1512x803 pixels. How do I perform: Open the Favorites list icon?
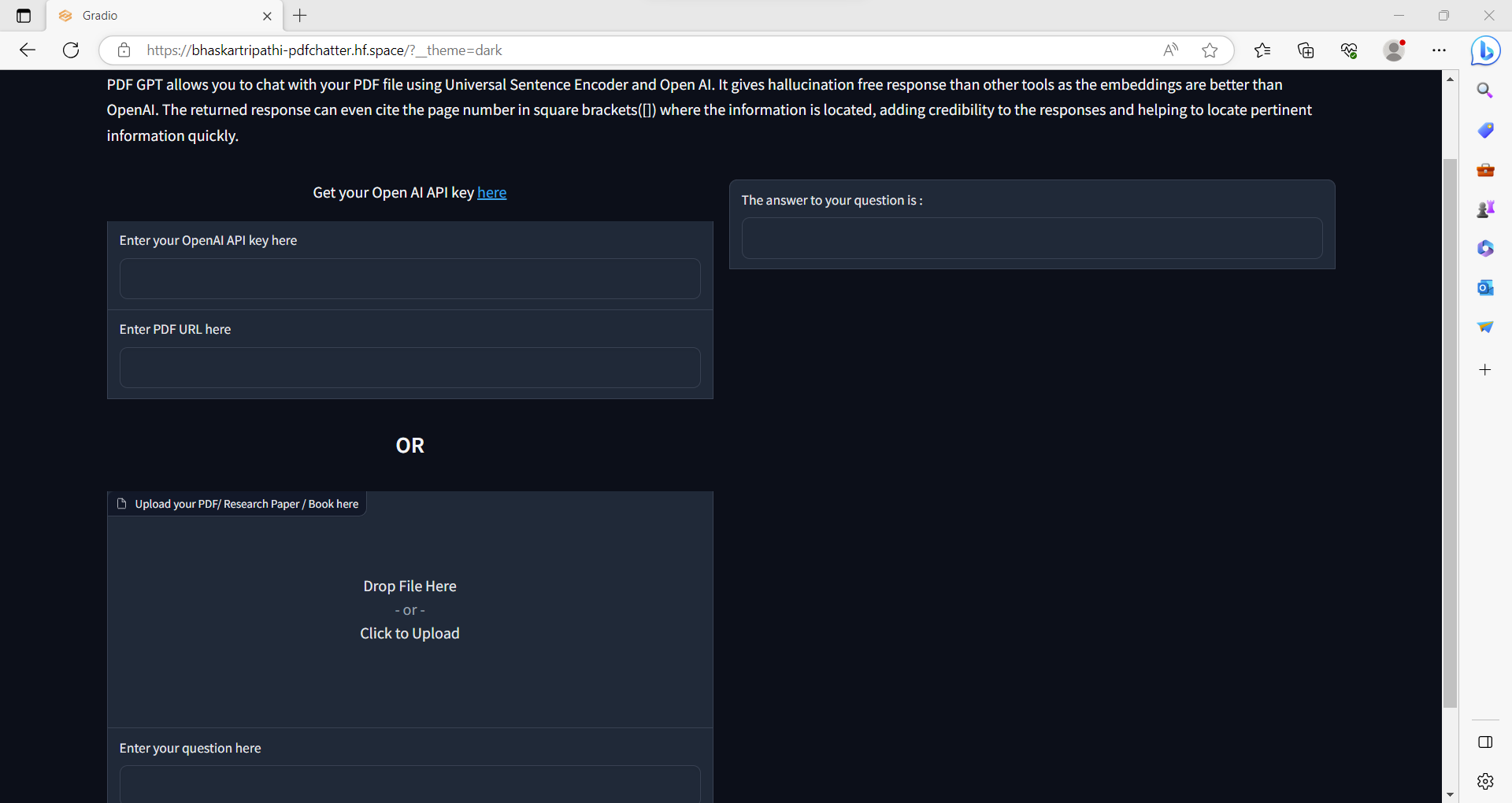pyautogui.click(x=1262, y=50)
